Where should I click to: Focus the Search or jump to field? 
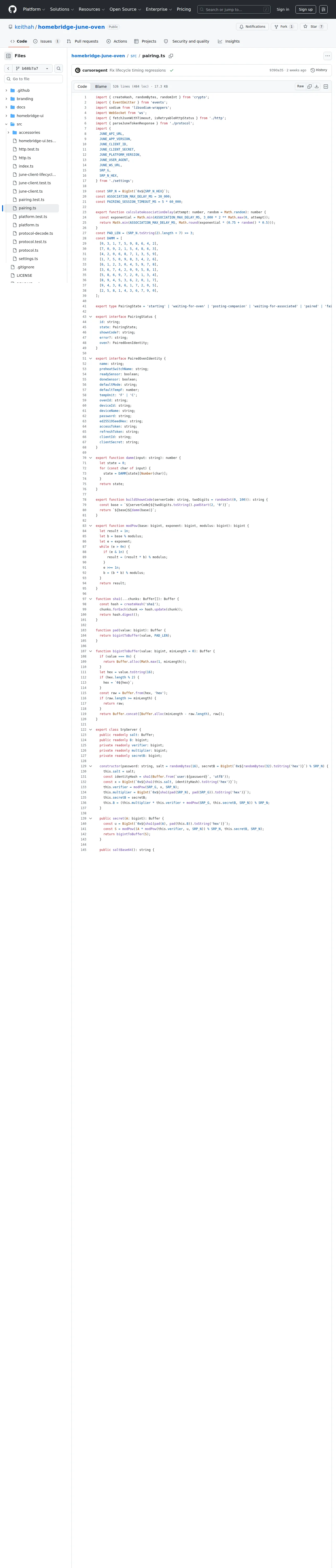234,9
